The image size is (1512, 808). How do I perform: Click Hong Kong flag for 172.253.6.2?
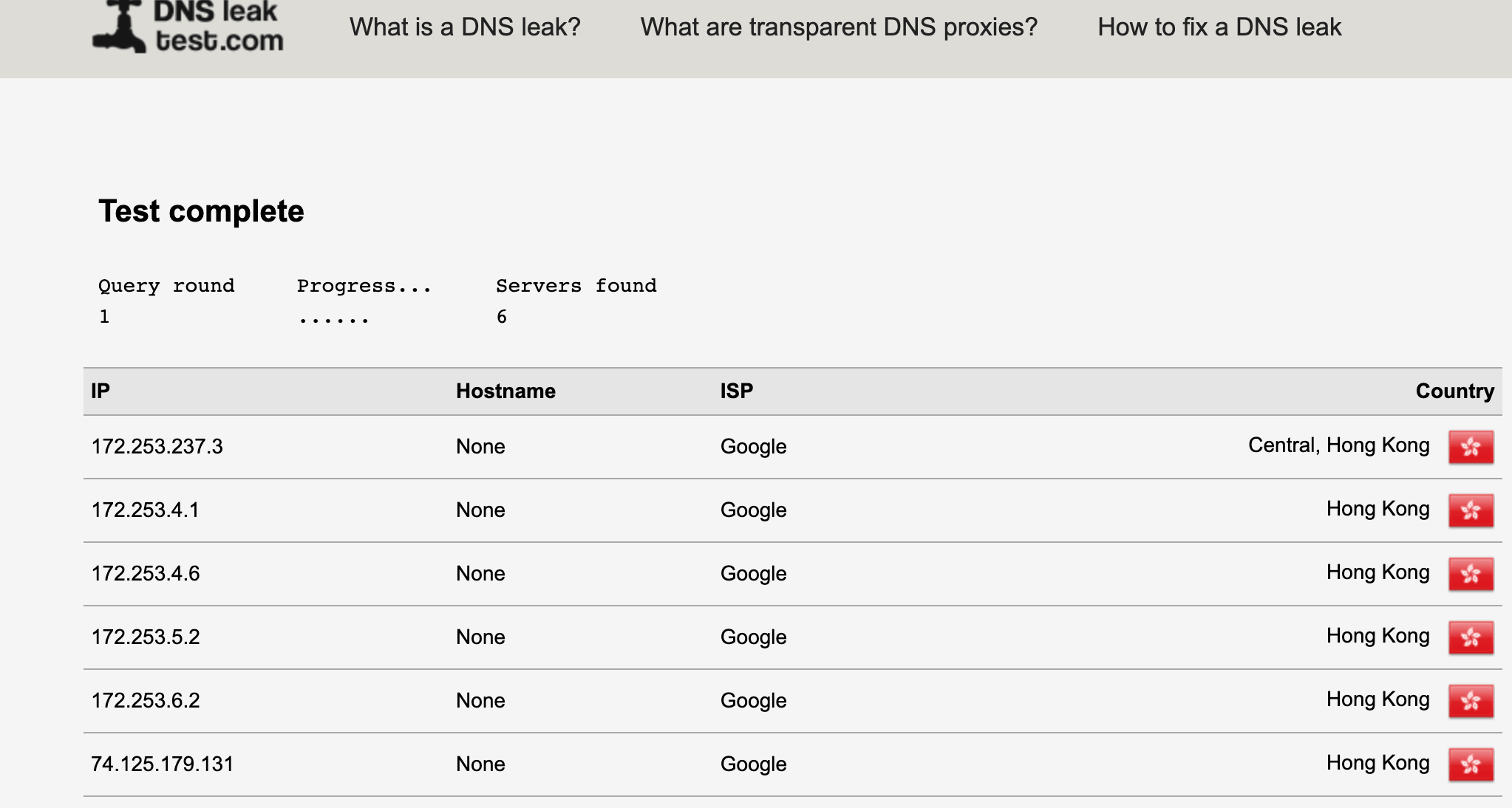(x=1471, y=701)
